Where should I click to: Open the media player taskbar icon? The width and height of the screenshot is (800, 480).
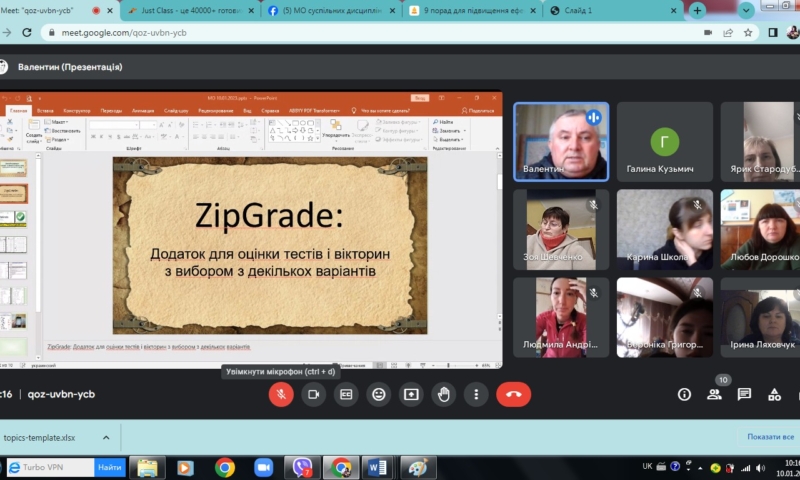point(185,467)
